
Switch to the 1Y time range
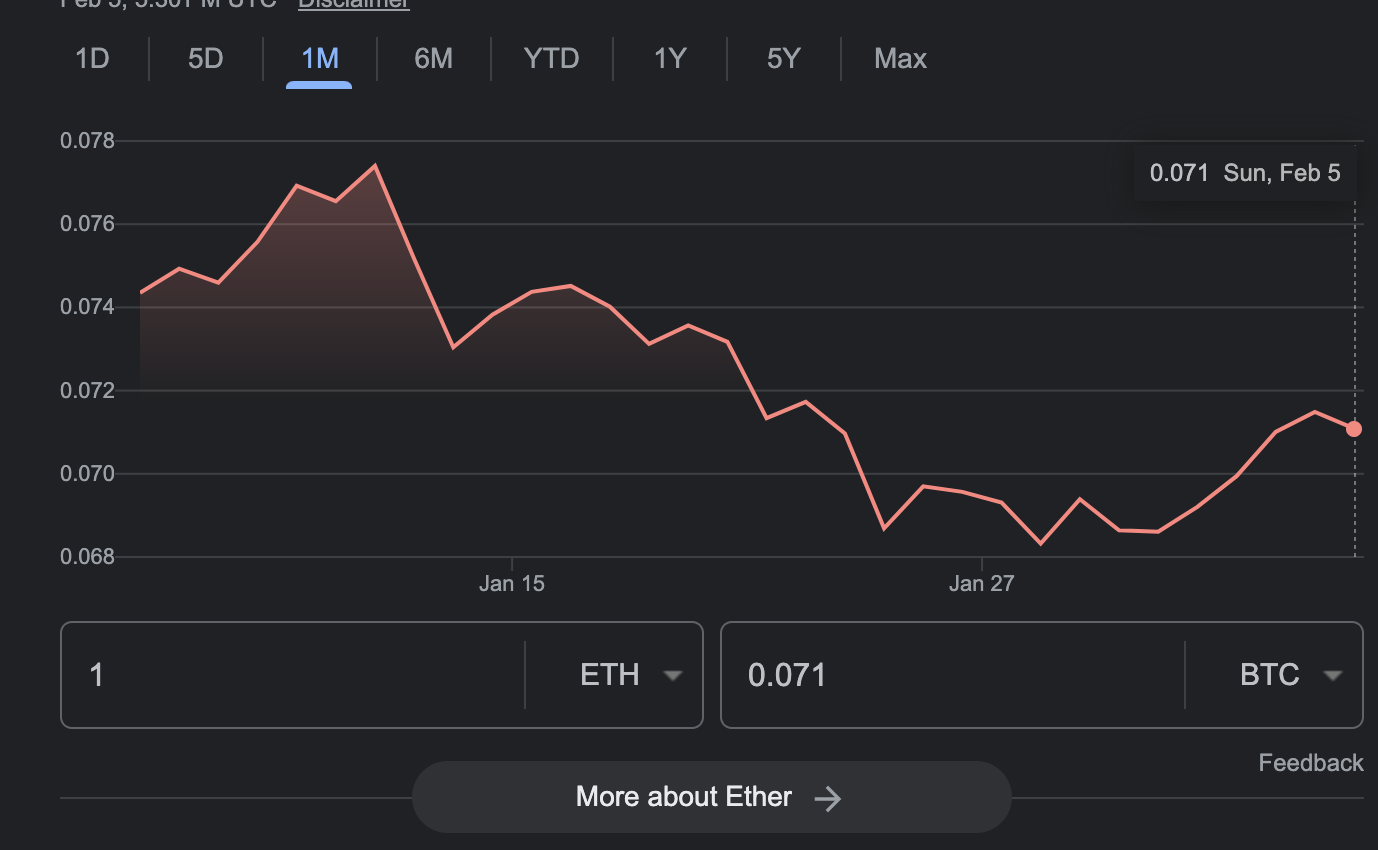coord(670,58)
